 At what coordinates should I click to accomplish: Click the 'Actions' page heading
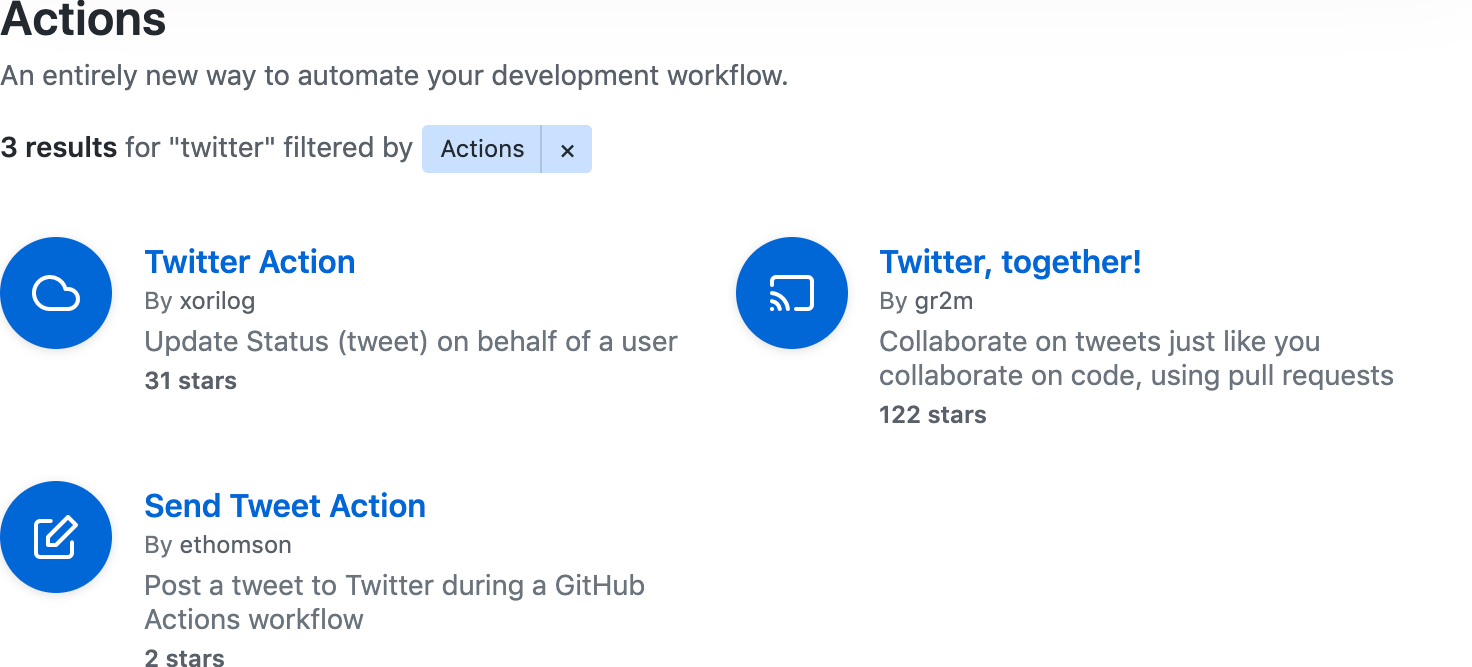[x=83, y=19]
